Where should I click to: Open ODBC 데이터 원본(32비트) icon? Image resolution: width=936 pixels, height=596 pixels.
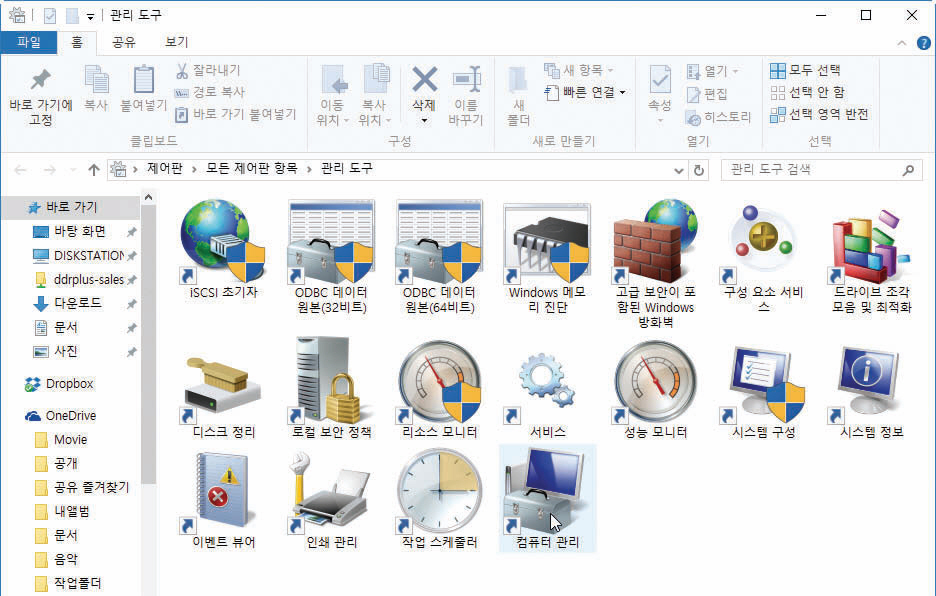331,257
